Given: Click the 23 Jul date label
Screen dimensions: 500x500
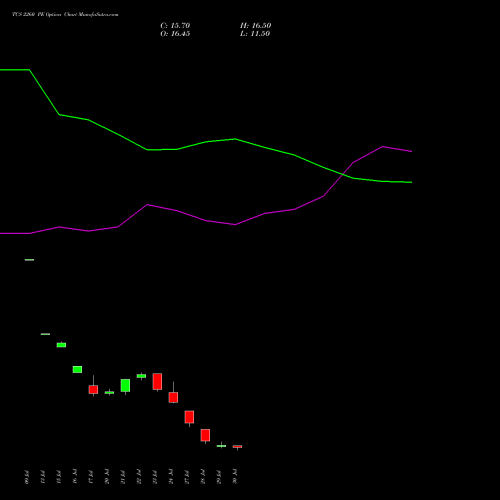Looking at the screenshot, I should click(155, 477).
